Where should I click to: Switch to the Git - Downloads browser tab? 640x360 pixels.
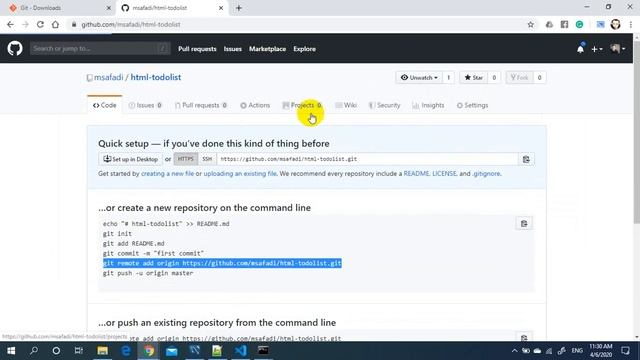click(57, 8)
